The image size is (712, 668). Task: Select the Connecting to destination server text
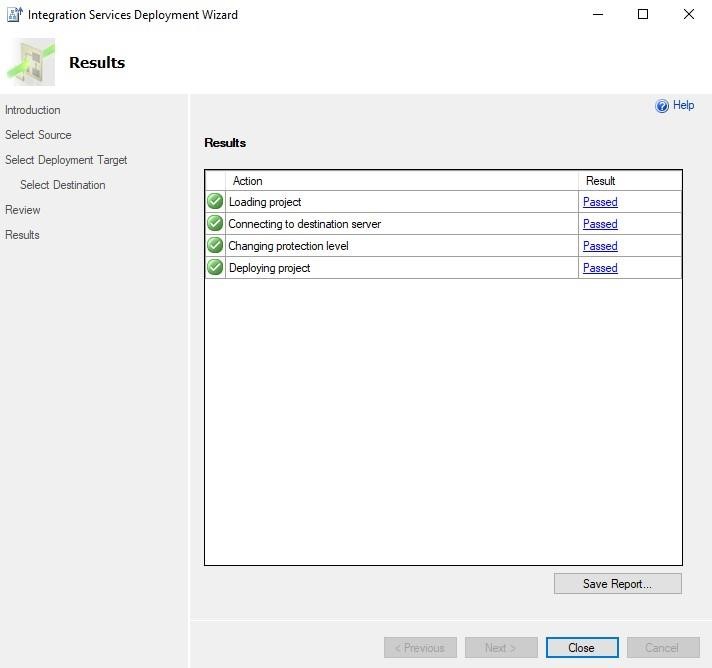click(x=305, y=224)
